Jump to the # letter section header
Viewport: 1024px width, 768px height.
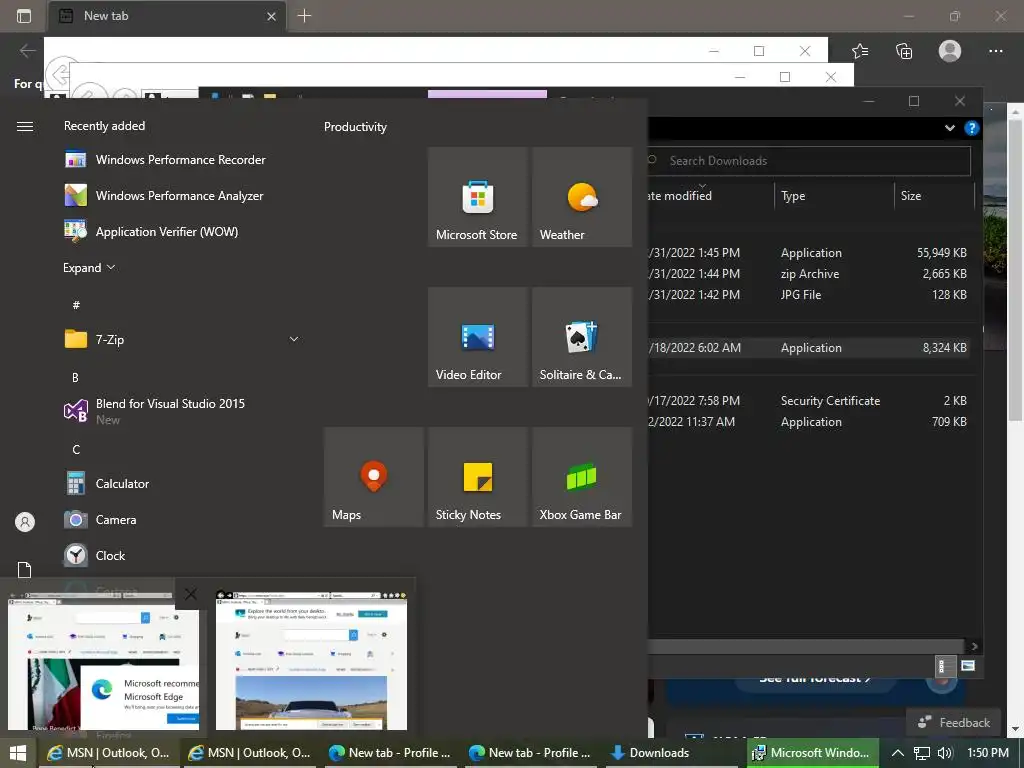pyautogui.click(x=76, y=305)
